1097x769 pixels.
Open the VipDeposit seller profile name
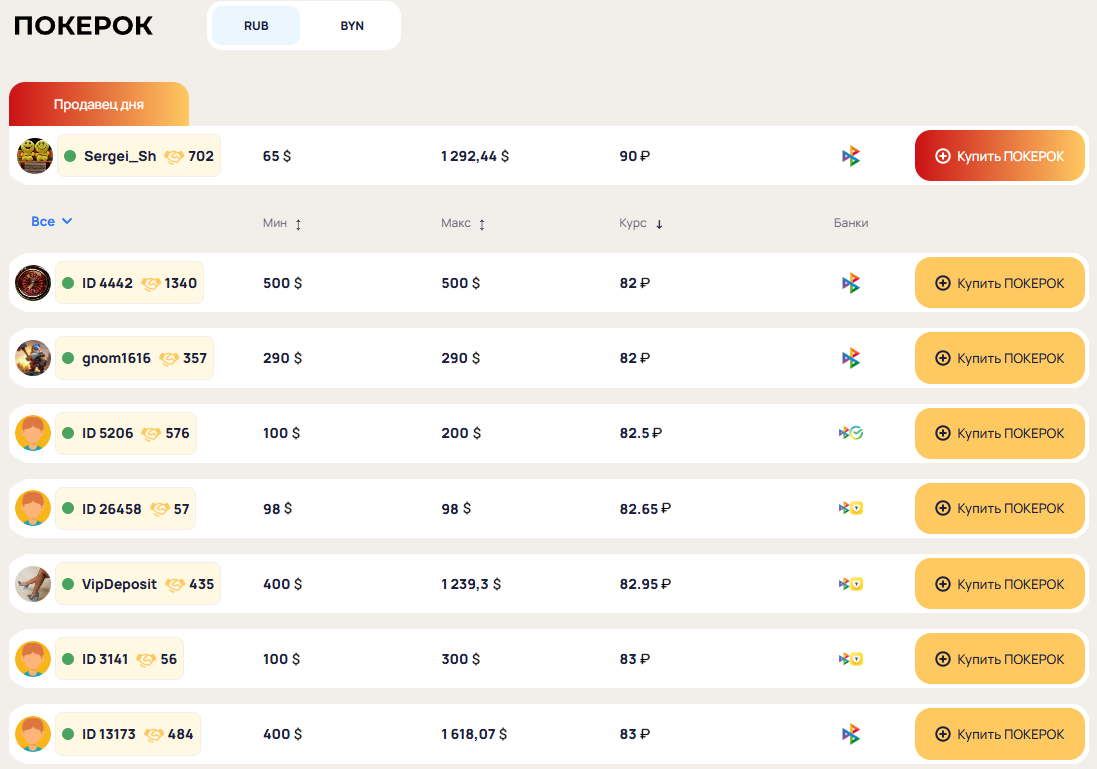119,584
